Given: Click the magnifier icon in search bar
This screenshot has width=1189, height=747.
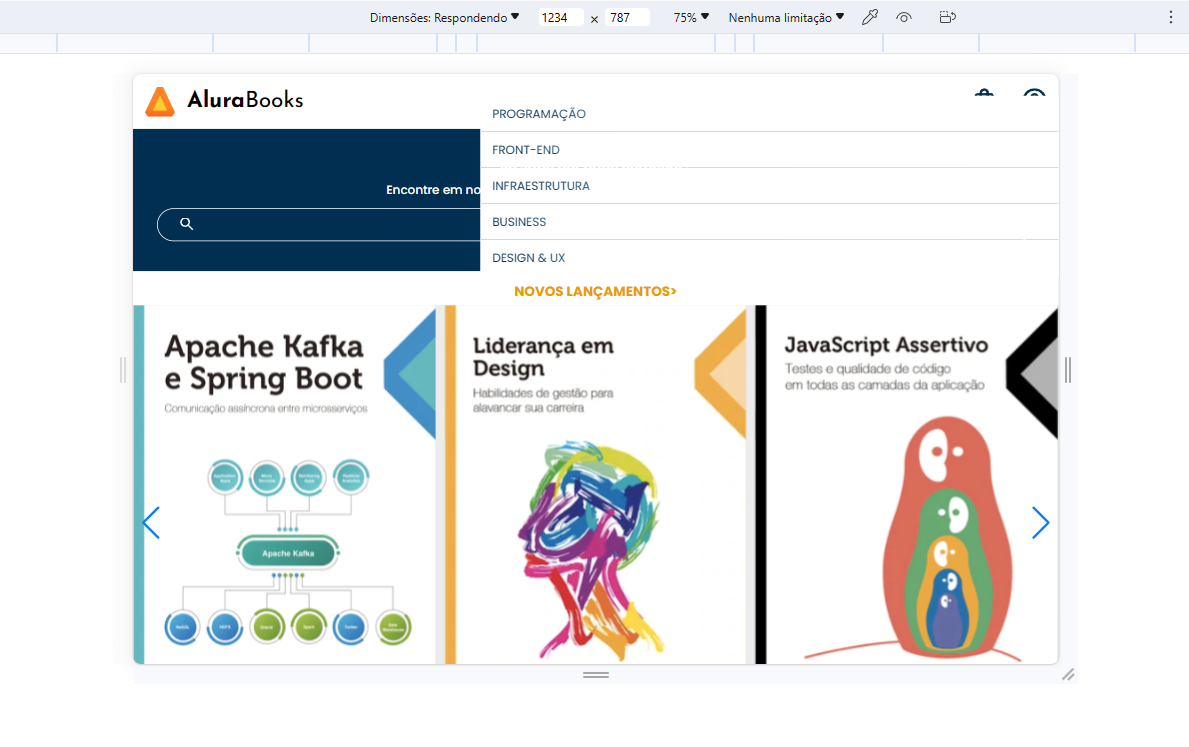Looking at the screenshot, I should point(187,224).
